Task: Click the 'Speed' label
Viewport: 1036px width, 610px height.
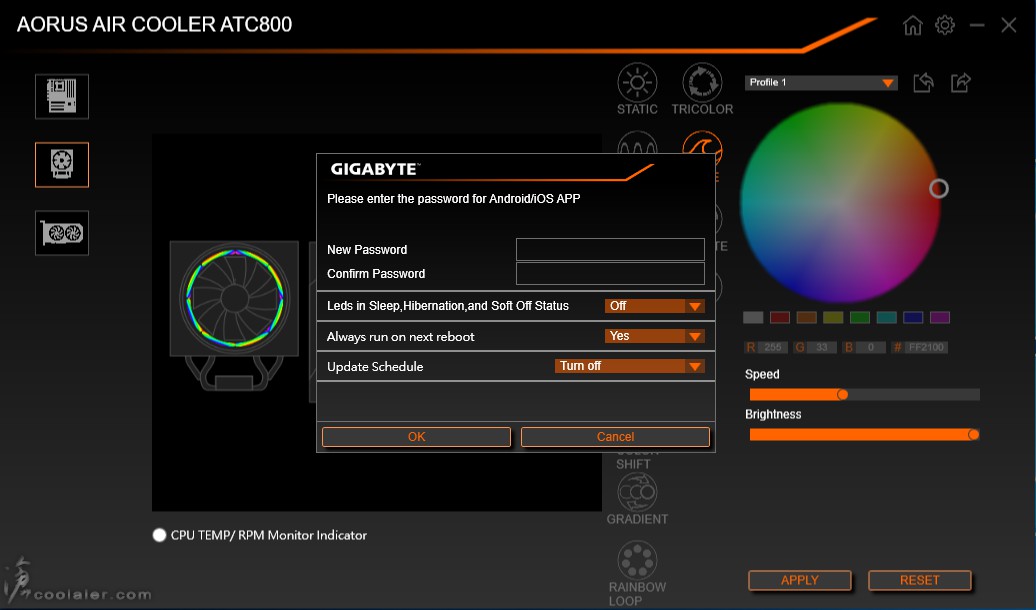Action: (762, 375)
